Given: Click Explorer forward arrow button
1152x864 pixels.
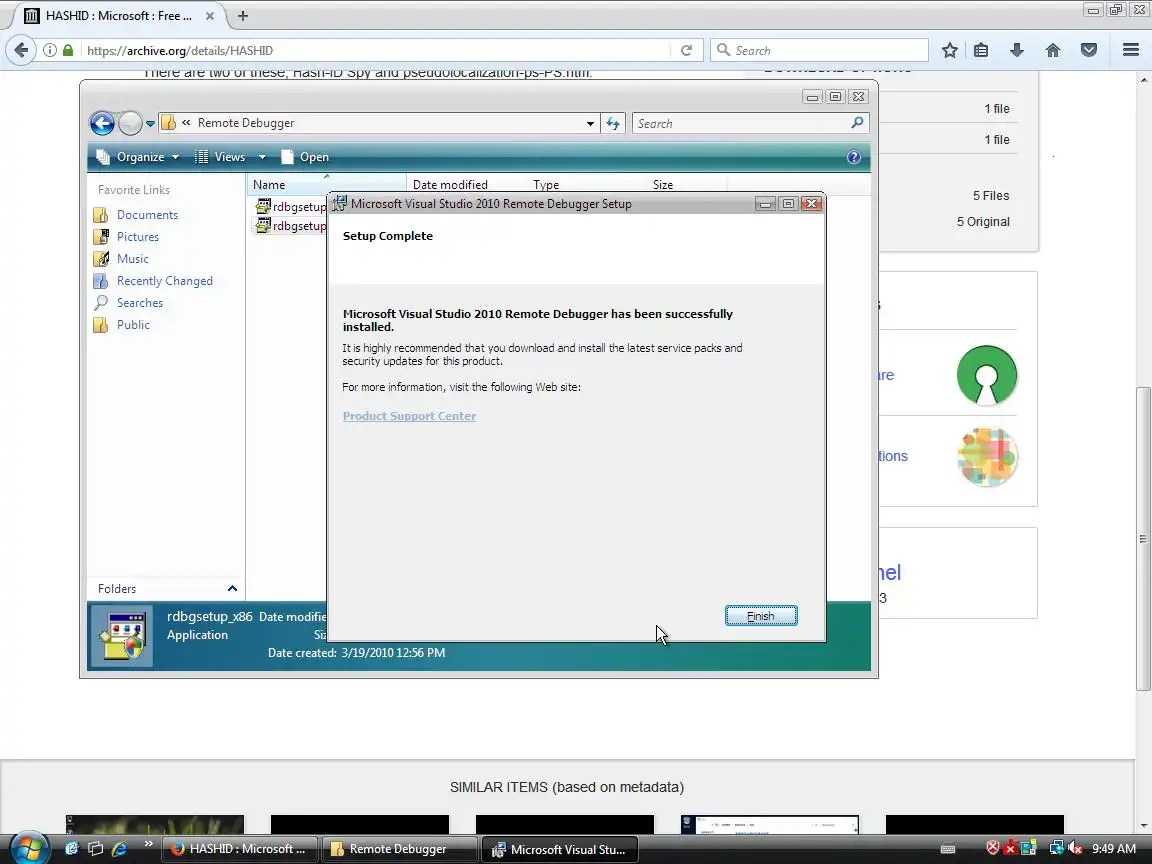Looking at the screenshot, I should click(x=130, y=123).
